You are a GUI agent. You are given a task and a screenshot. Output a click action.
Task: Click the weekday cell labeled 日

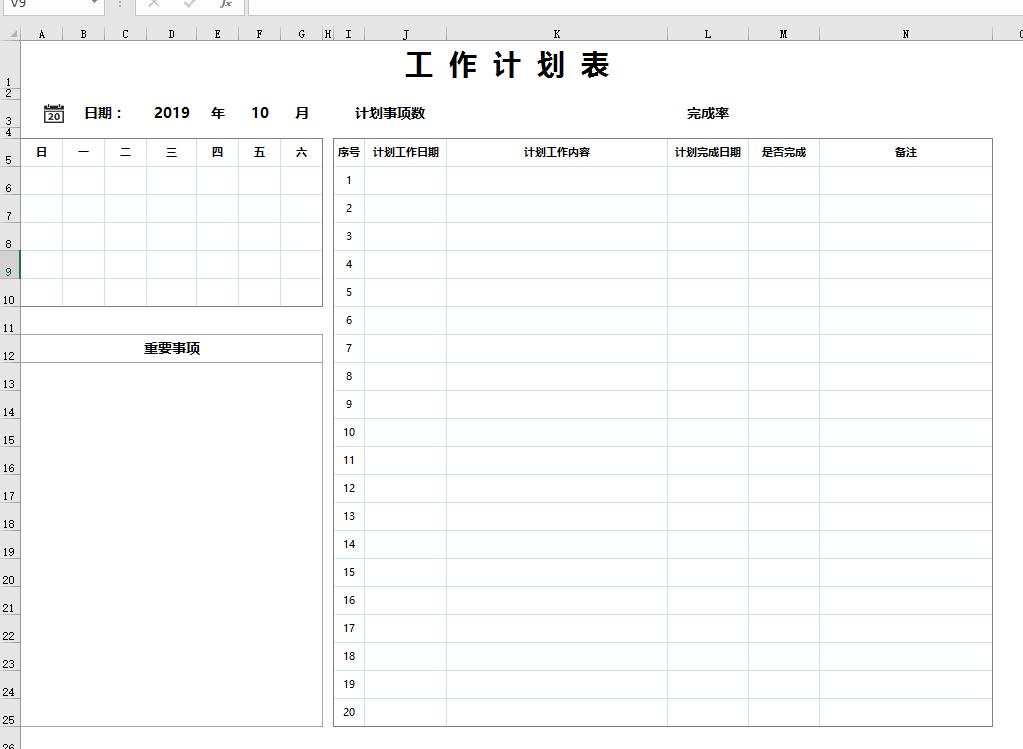click(41, 152)
